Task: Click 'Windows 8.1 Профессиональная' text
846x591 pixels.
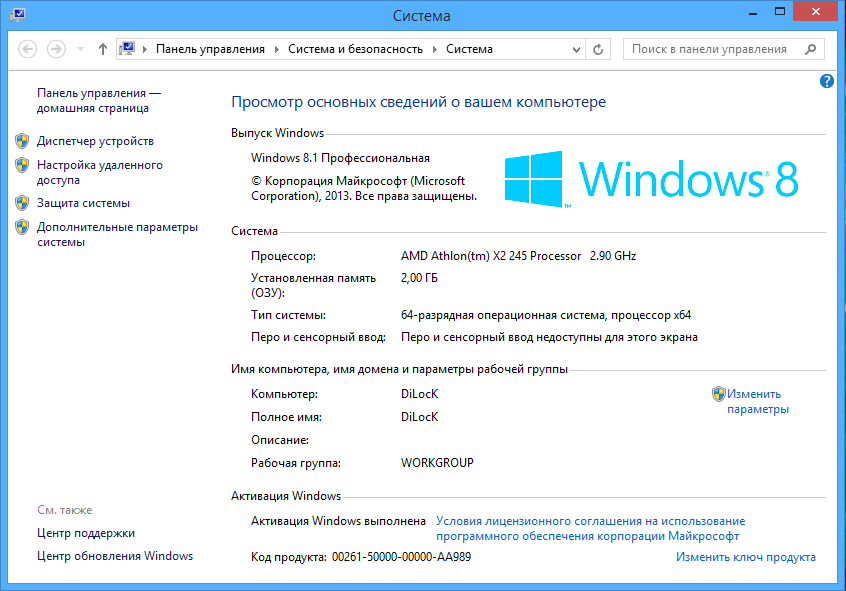Action: tap(340, 158)
